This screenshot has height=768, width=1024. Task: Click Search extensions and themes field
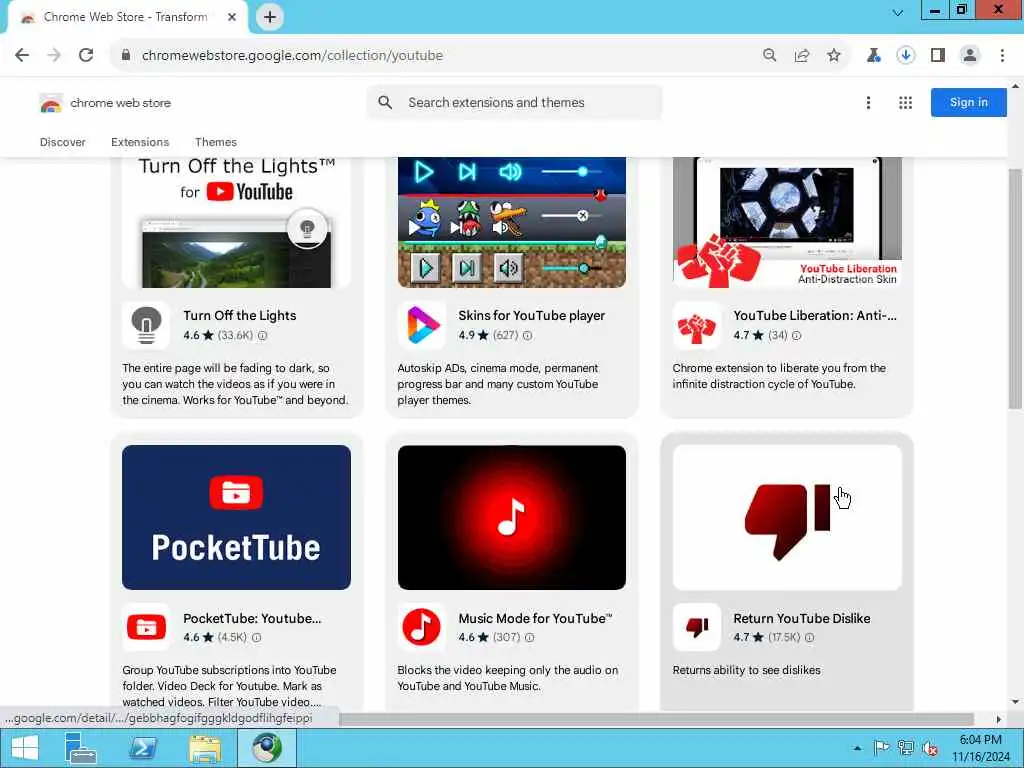(x=515, y=103)
